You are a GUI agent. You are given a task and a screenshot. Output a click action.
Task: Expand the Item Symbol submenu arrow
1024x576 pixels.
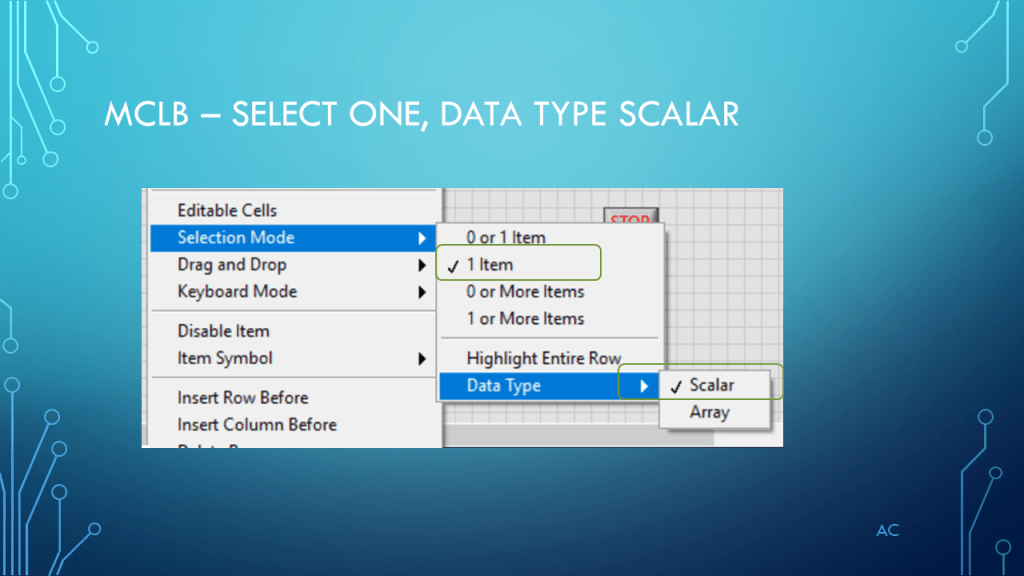[x=423, y=358]
